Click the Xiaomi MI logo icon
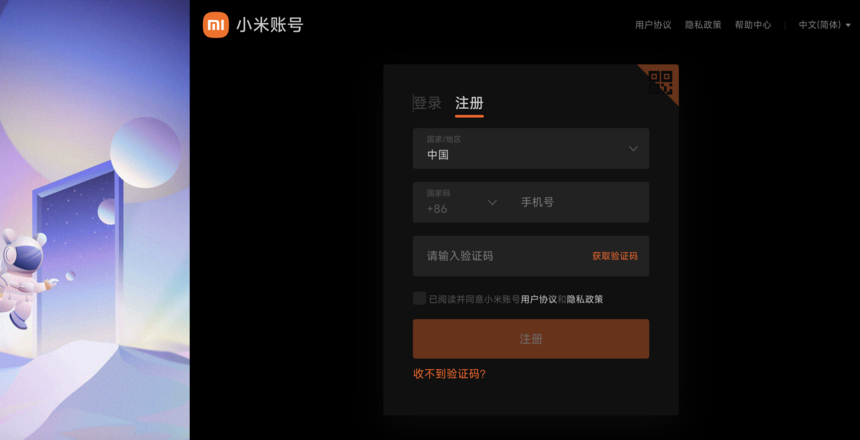The width and height of the screenshot is (860, 440). (x=216, y=25)
